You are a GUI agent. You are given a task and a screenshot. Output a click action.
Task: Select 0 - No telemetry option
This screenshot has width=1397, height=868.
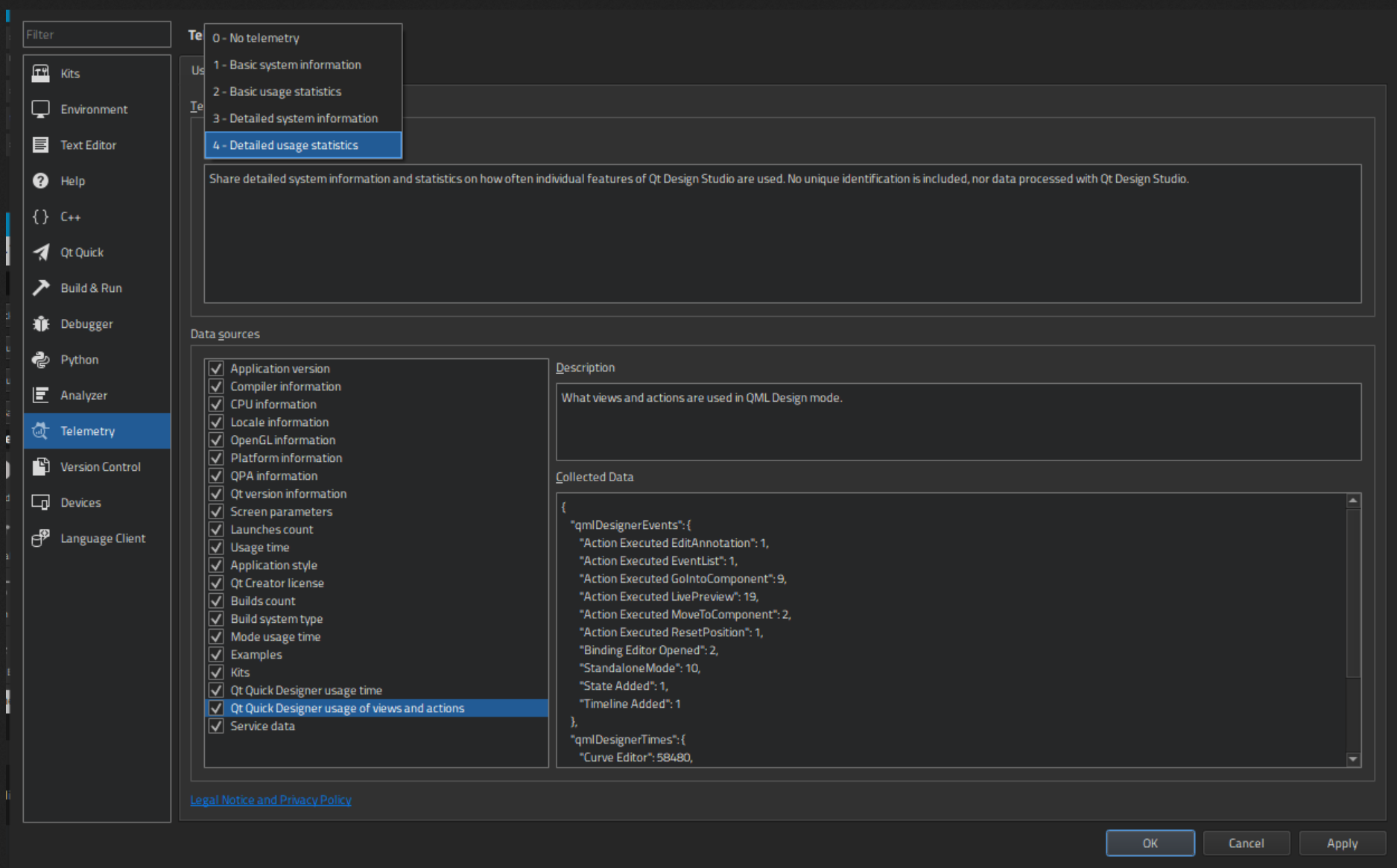tap(256, 38)
